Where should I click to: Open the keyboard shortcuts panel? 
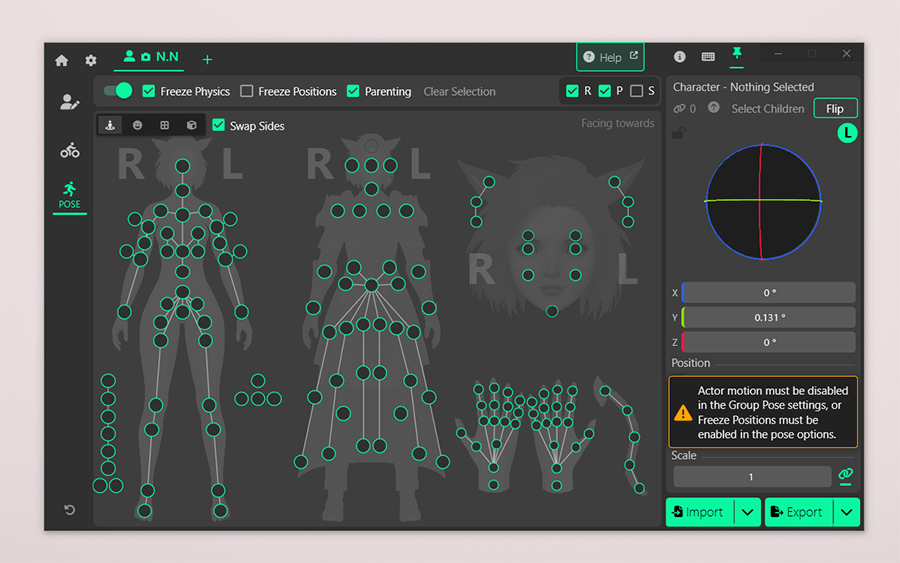[x=708, y=57]
